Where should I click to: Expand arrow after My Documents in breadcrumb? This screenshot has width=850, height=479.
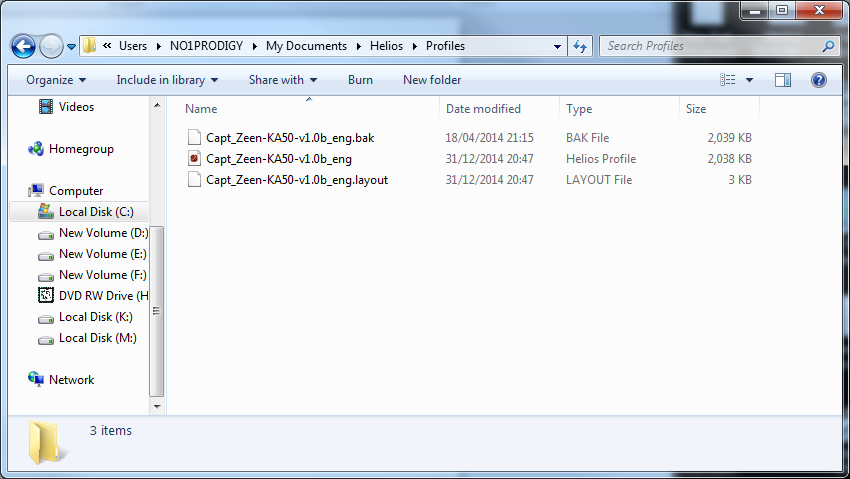(358, 47)
